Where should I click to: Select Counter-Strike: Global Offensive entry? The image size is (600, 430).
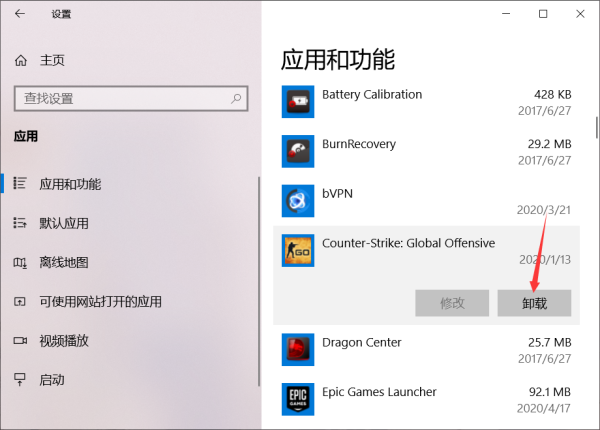pyautogui.click(x=426, y=275)
